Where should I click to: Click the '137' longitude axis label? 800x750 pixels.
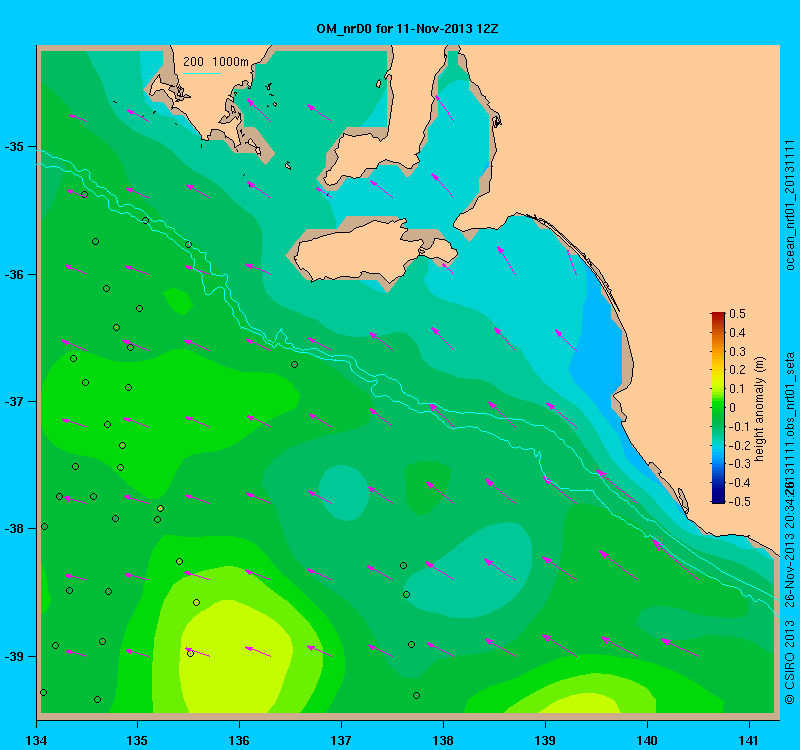tap(341, 740)
